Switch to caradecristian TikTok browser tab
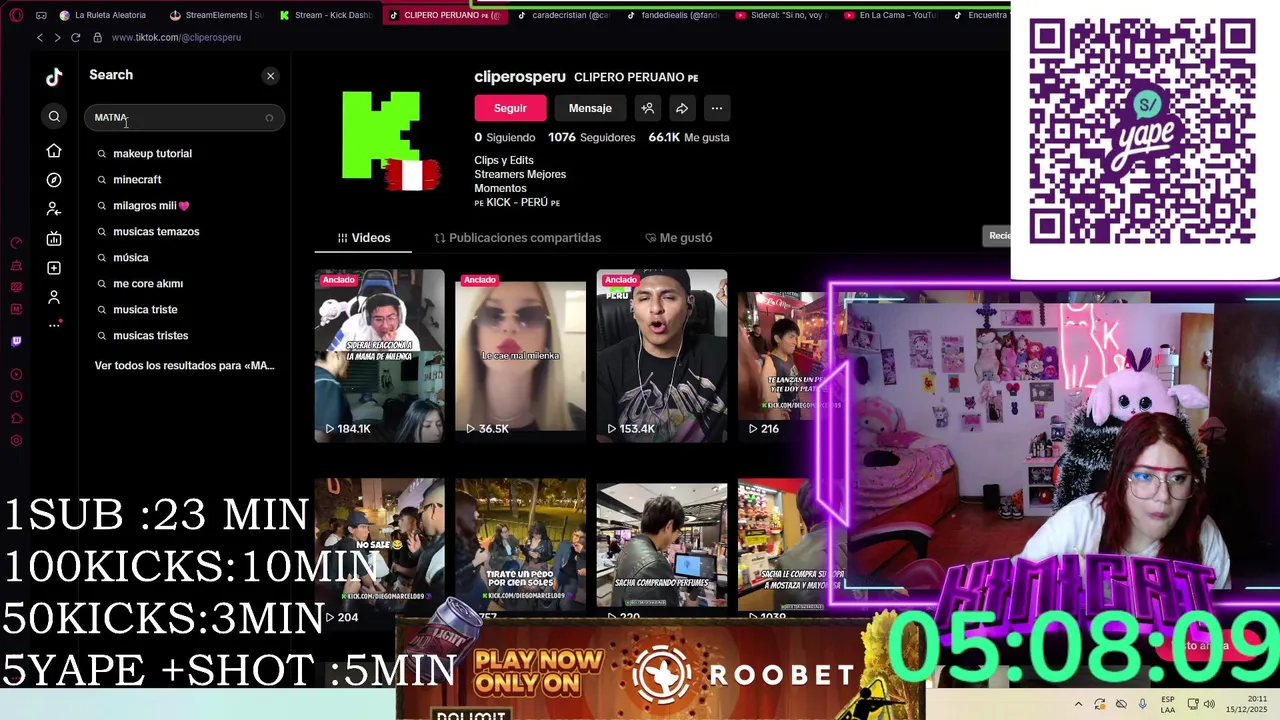The image size is (1280, 720). pos(563,15)
